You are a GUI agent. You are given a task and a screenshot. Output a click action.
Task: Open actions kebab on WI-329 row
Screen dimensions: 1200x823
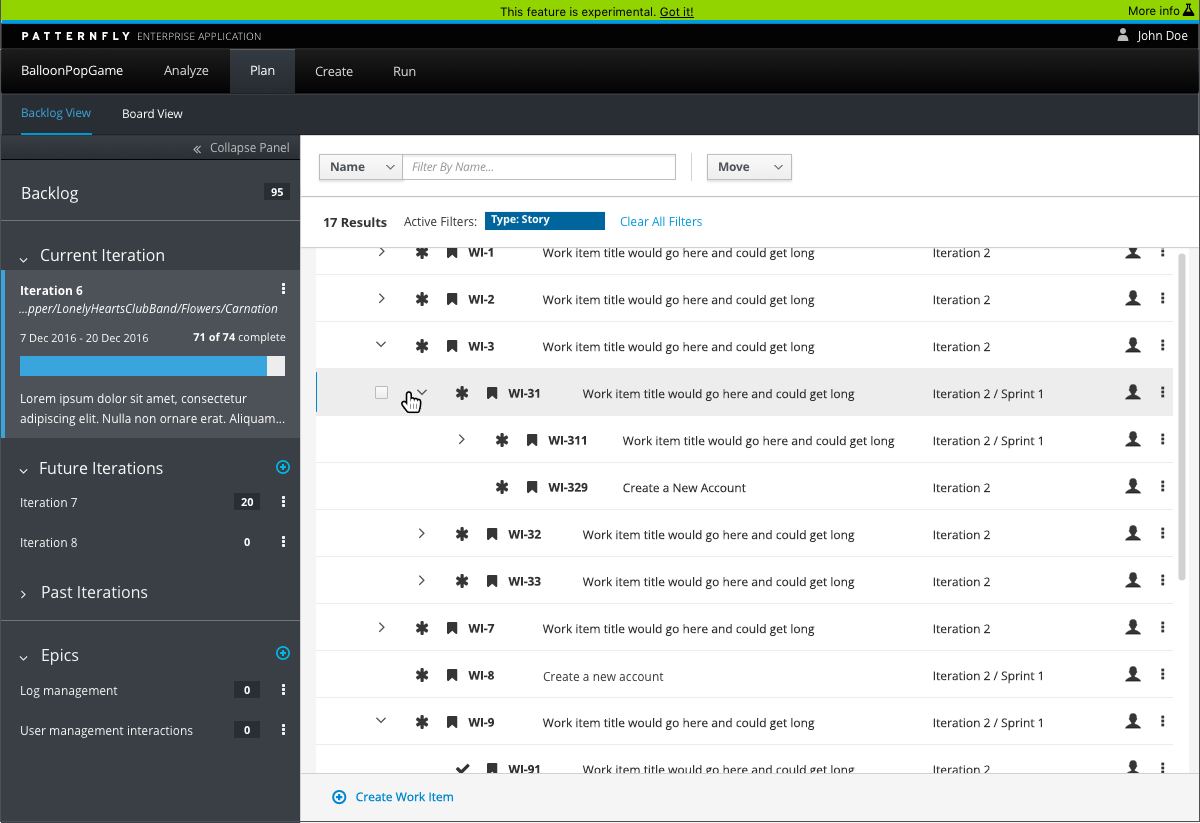click(1163, 487)
